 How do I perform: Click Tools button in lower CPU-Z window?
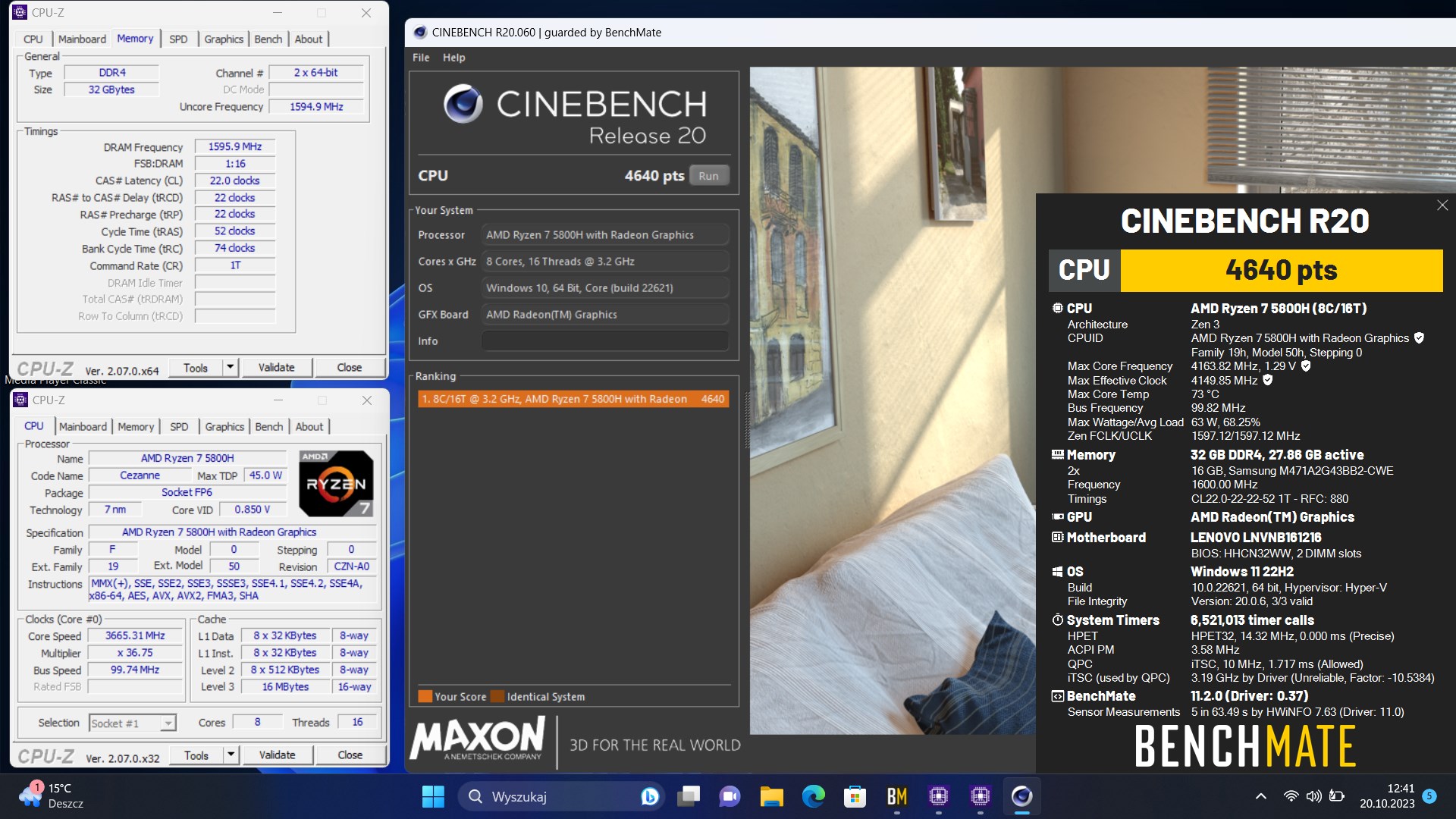point(196,755)
